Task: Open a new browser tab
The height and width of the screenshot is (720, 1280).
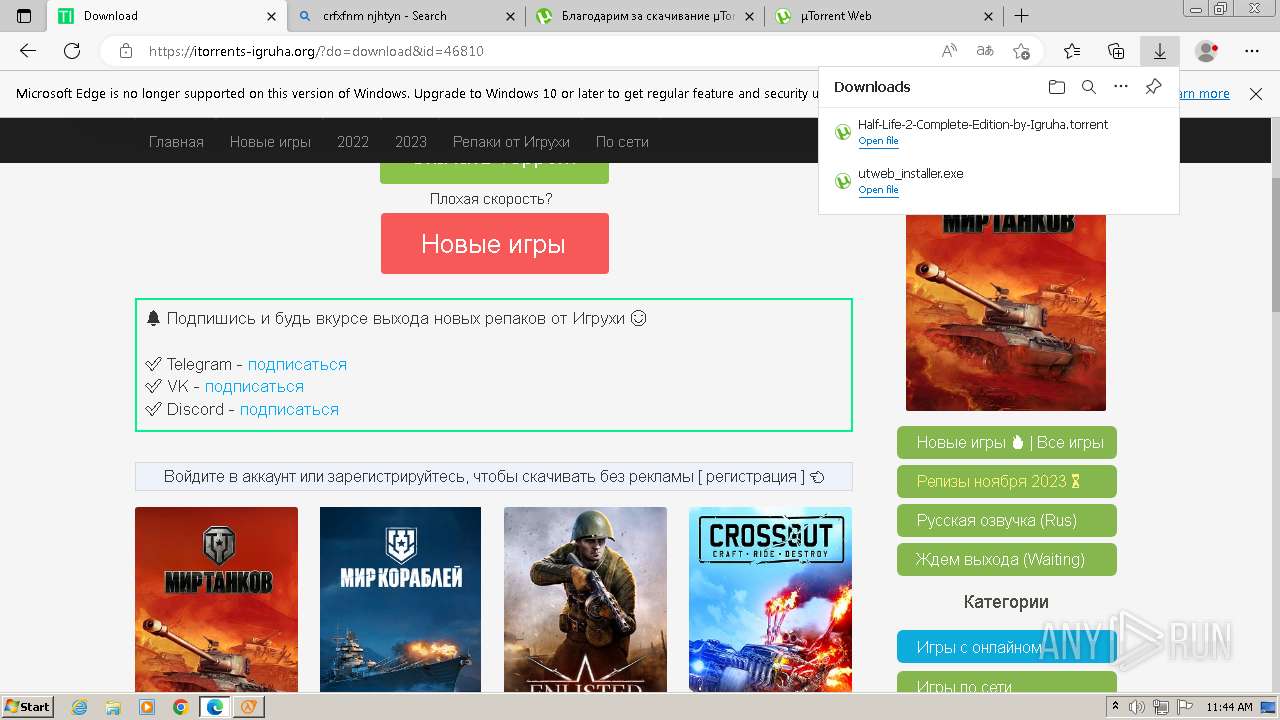Action: (1021, 16)
